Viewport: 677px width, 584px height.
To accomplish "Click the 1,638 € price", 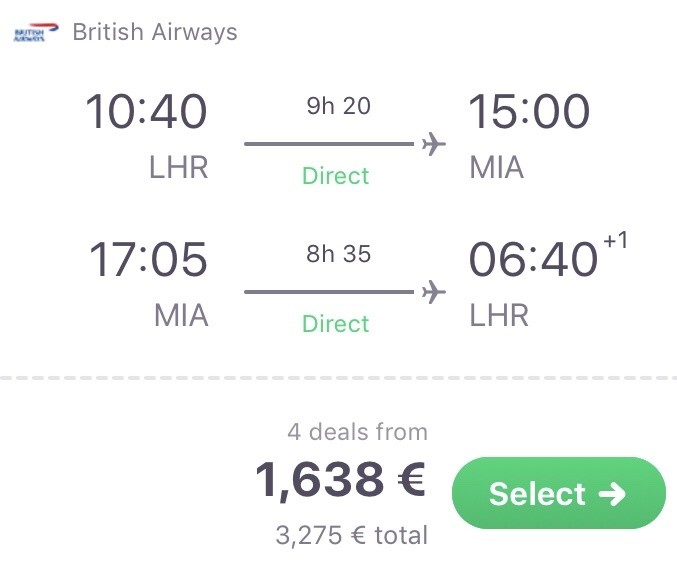I will point(341,481).
